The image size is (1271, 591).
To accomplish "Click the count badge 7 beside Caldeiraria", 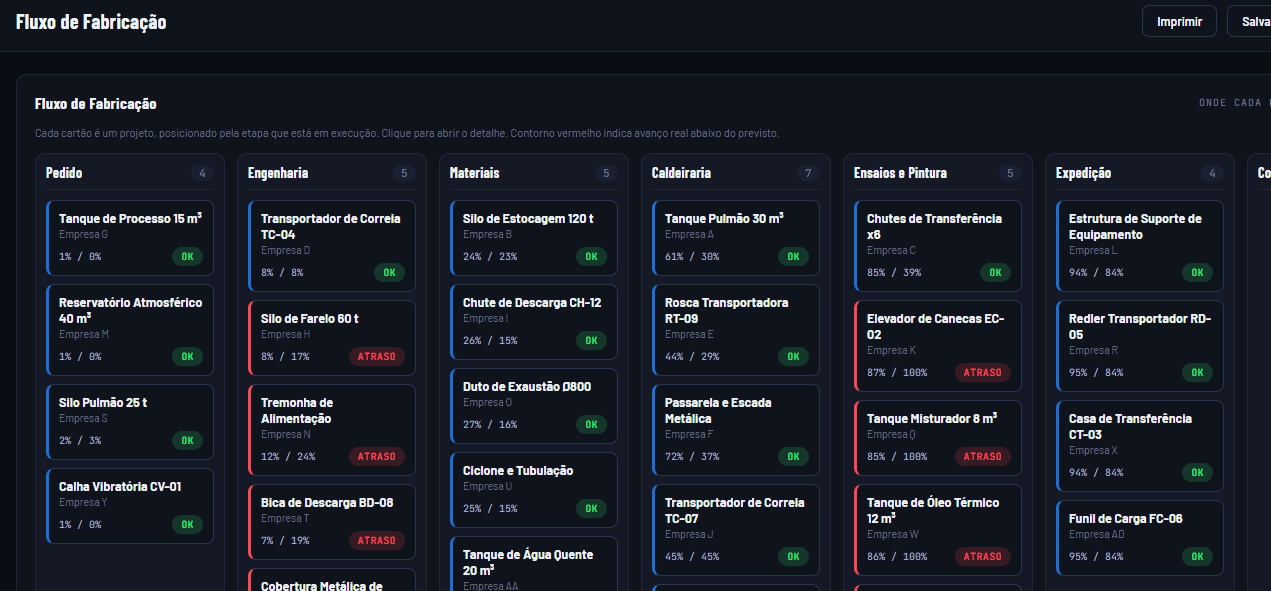I will point(808,173).
